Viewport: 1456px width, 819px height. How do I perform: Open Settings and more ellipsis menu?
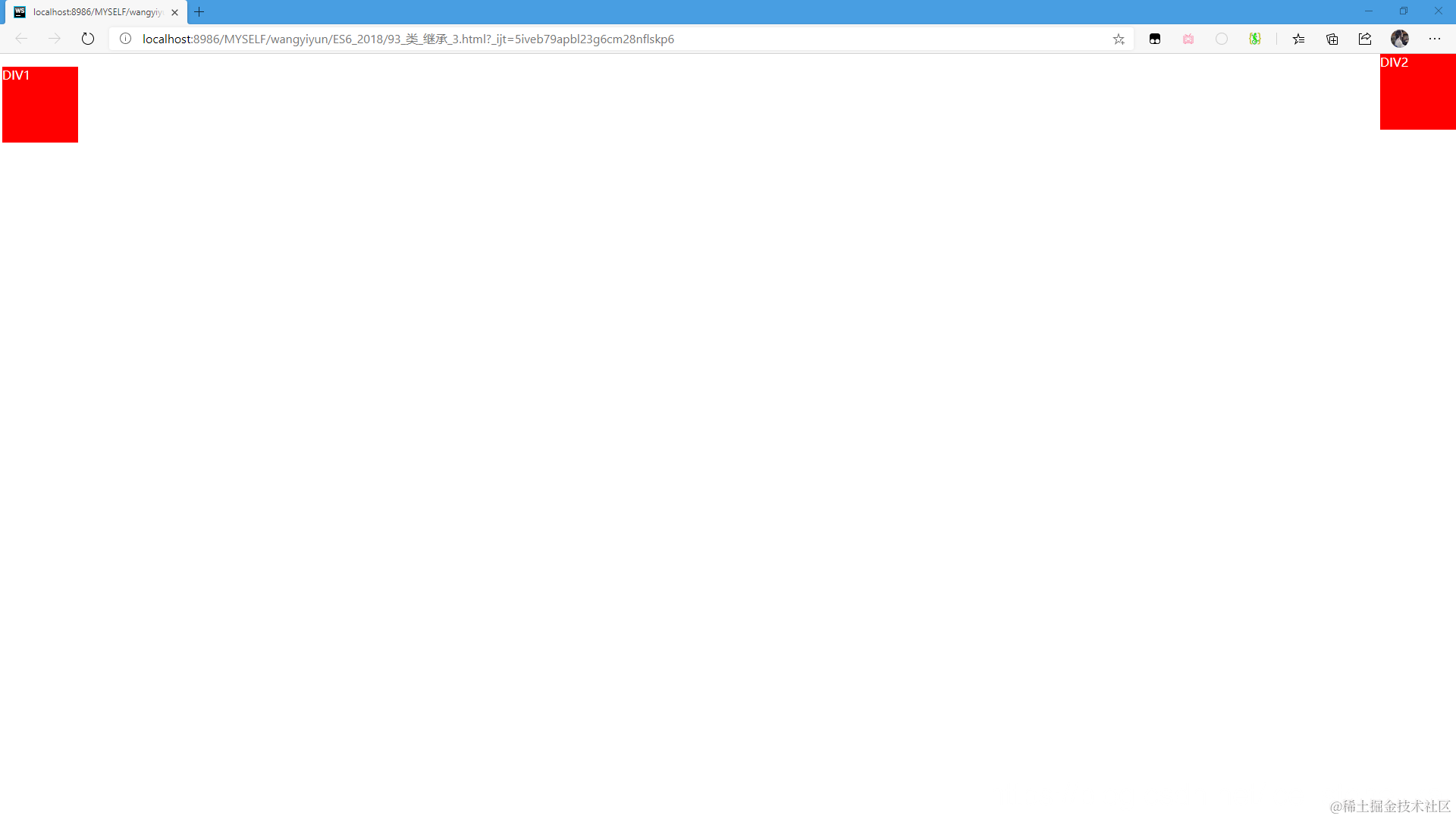pyautogui.click(x=1435, y=39)
